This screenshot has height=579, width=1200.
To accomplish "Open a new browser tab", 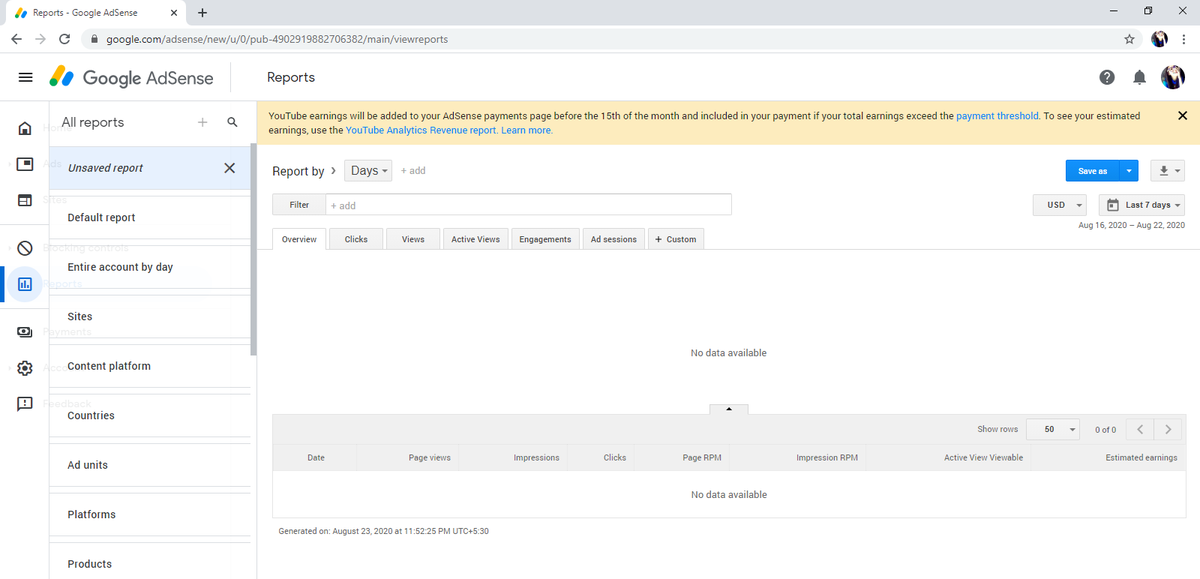I will point(202,13).
